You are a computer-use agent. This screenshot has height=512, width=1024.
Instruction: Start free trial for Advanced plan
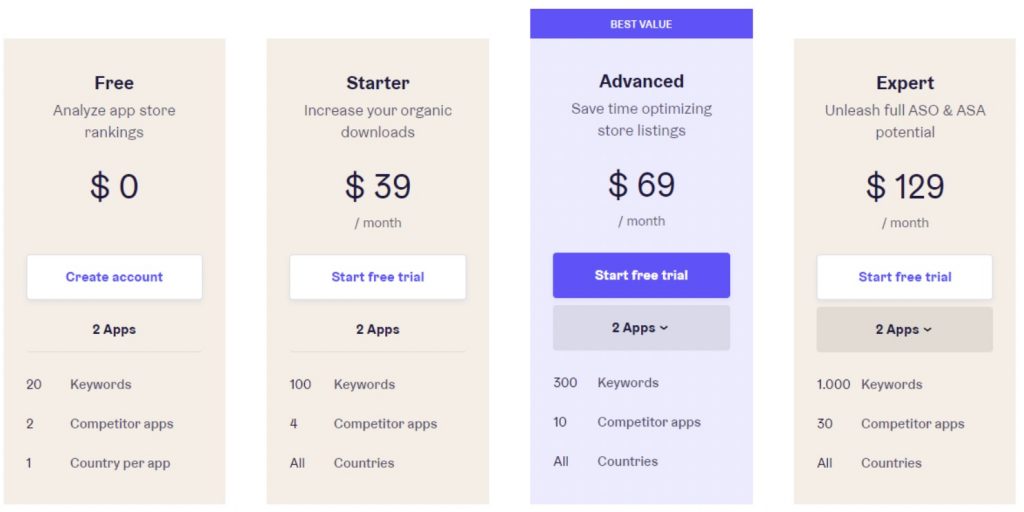click(x=641, y=275)
